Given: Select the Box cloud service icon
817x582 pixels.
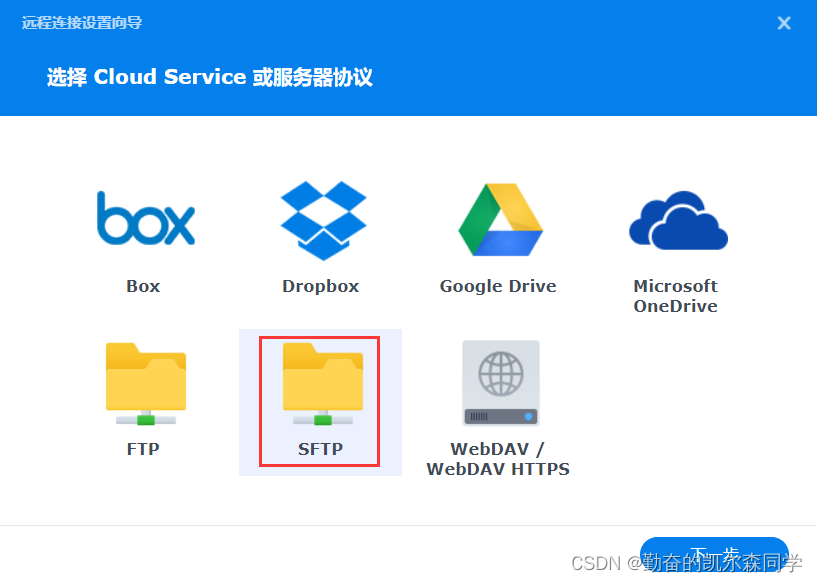Looking at the screenshot, I should pos(145,219).
